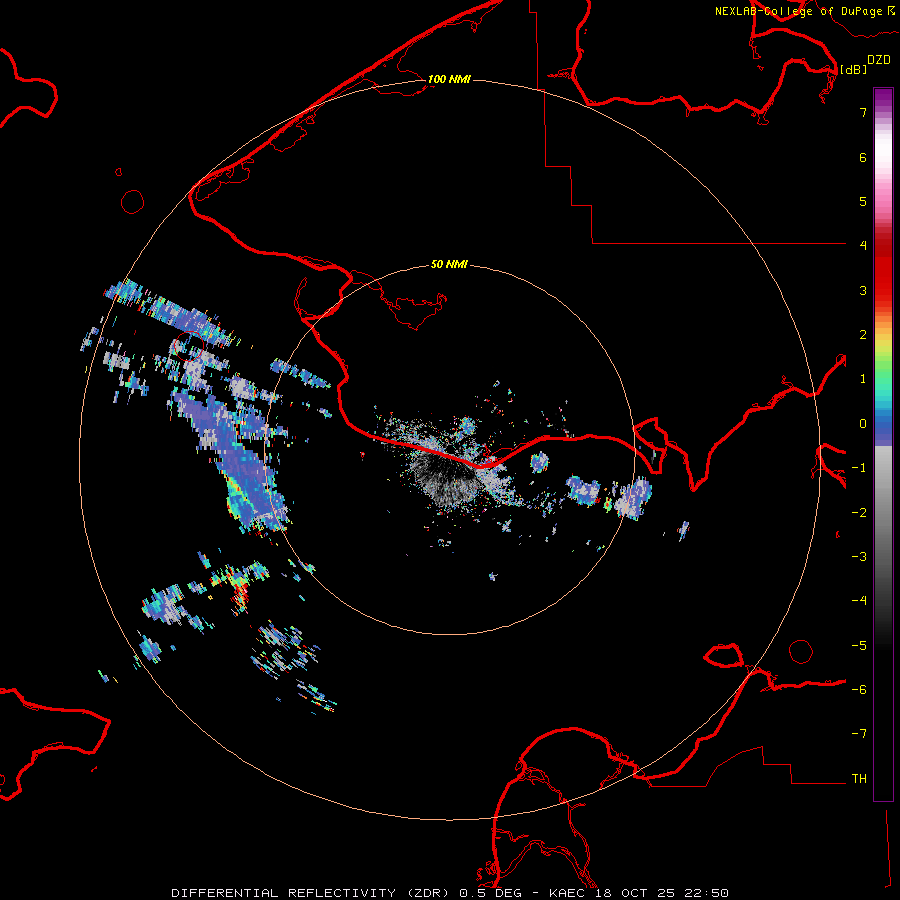Click the KAEC 18 OCT 25 22:50 timestamp
The width and height of the screenshot is (900, 900).
coord(639,893)
